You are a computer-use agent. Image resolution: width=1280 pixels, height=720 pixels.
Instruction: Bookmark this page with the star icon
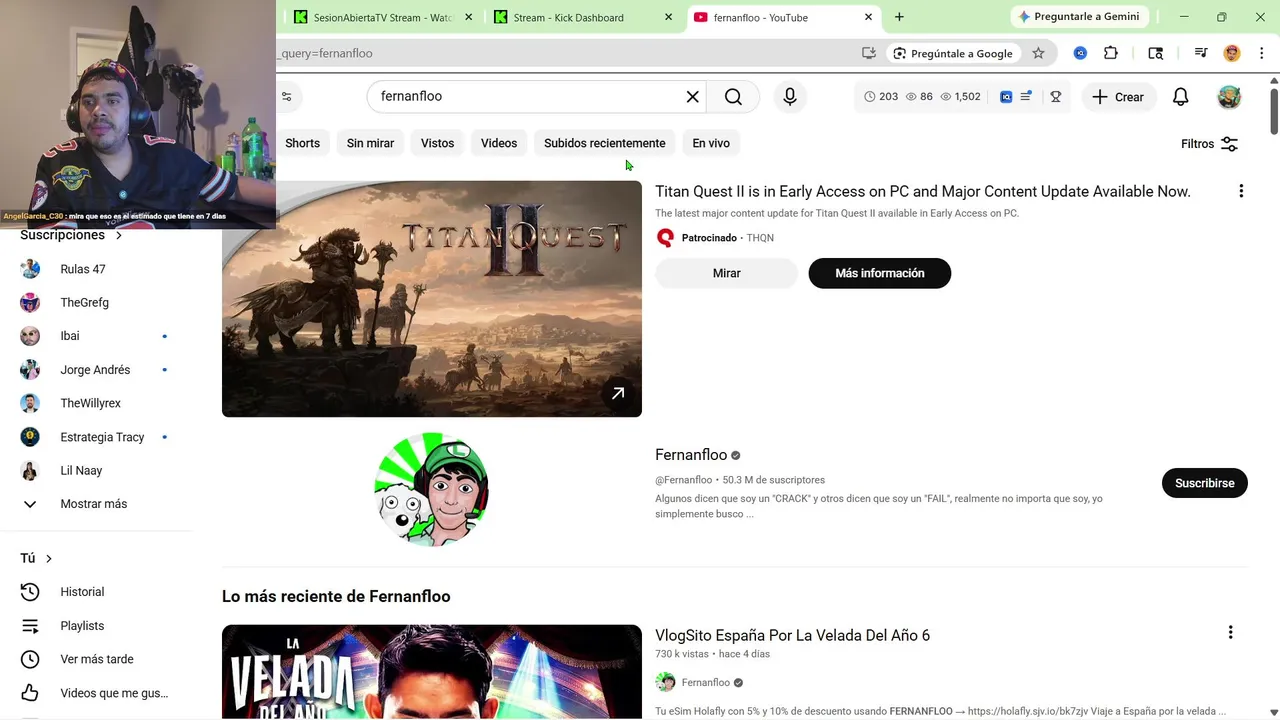pos(1038,53)
